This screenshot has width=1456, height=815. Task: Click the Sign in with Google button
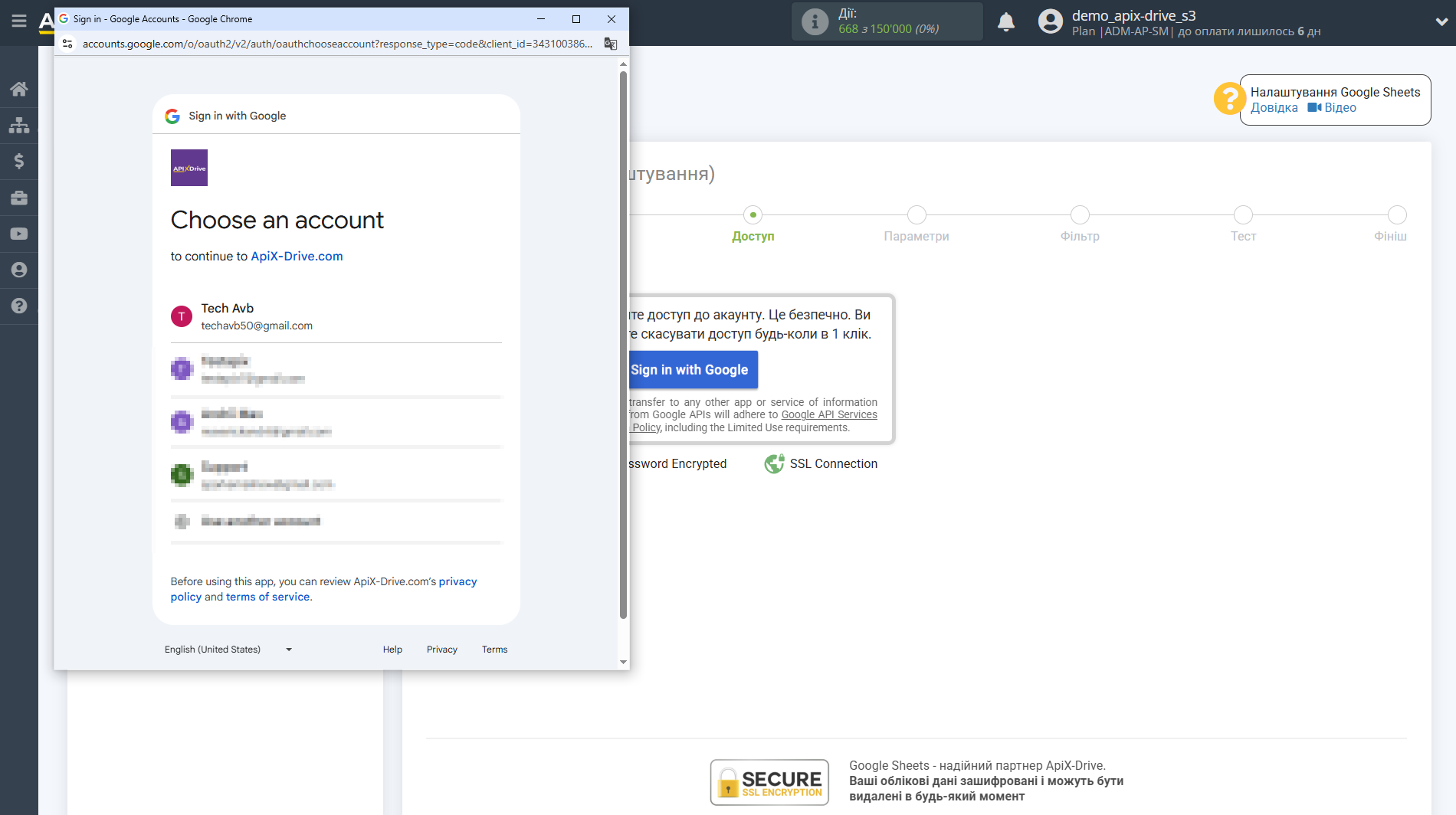point(693,369)
